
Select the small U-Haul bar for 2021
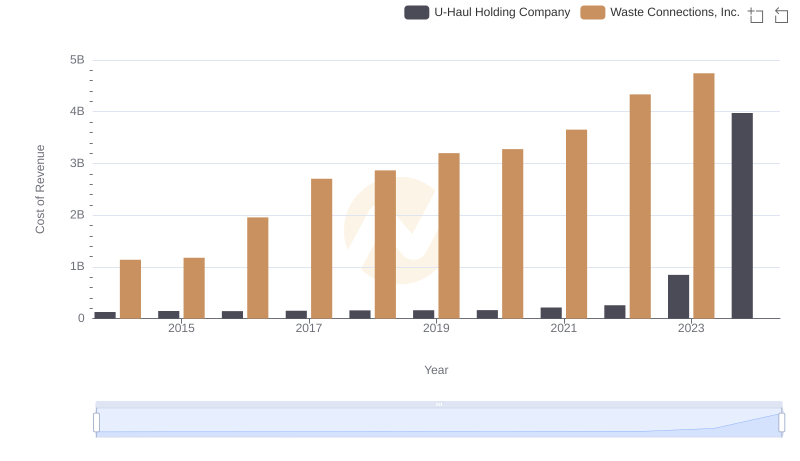551,313
